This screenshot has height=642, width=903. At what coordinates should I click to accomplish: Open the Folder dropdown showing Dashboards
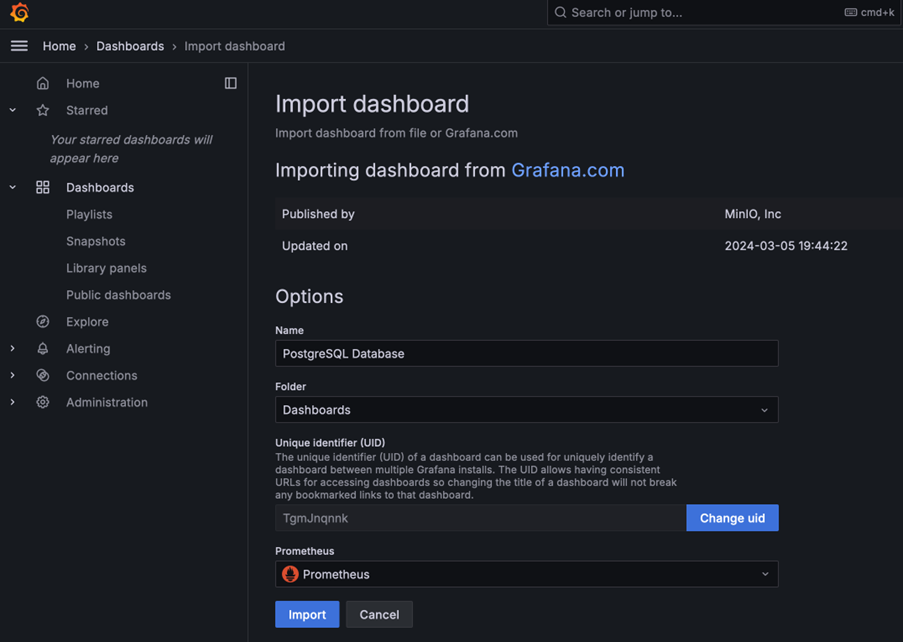point(526,410)
